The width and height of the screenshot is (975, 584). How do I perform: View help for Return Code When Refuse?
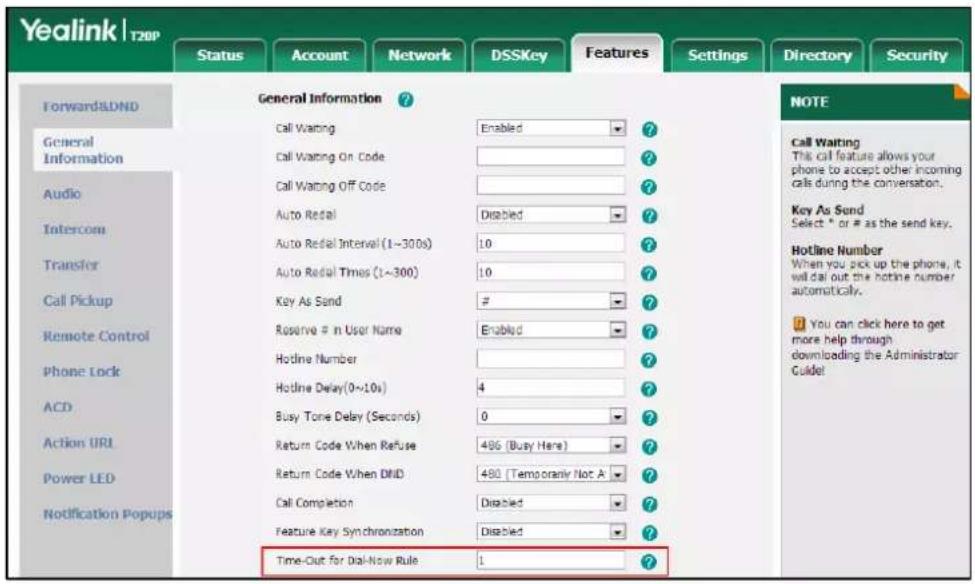649,447
